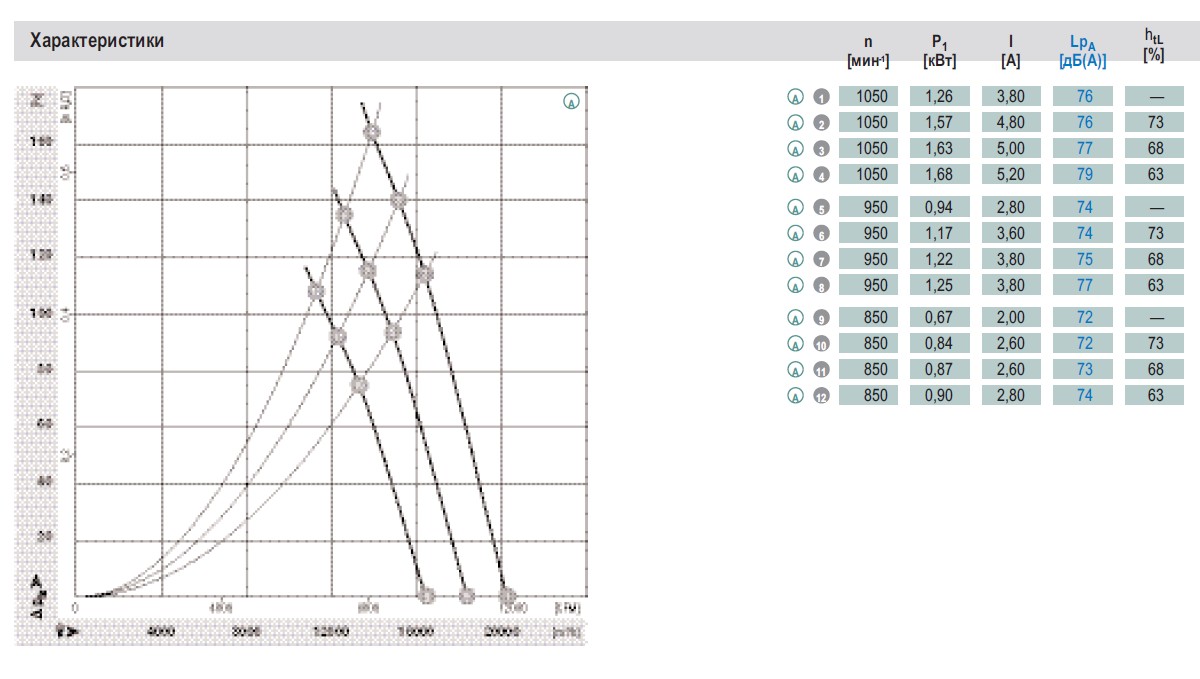Click the n [мин-1] column header

868,52
